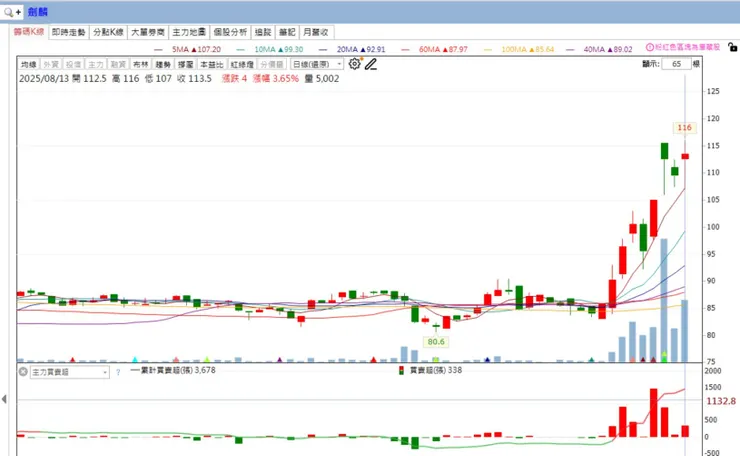The width and height of the screenshot is (740, 456).
Task: Click the magnifier stock search icon
Action: click(8, 12)
